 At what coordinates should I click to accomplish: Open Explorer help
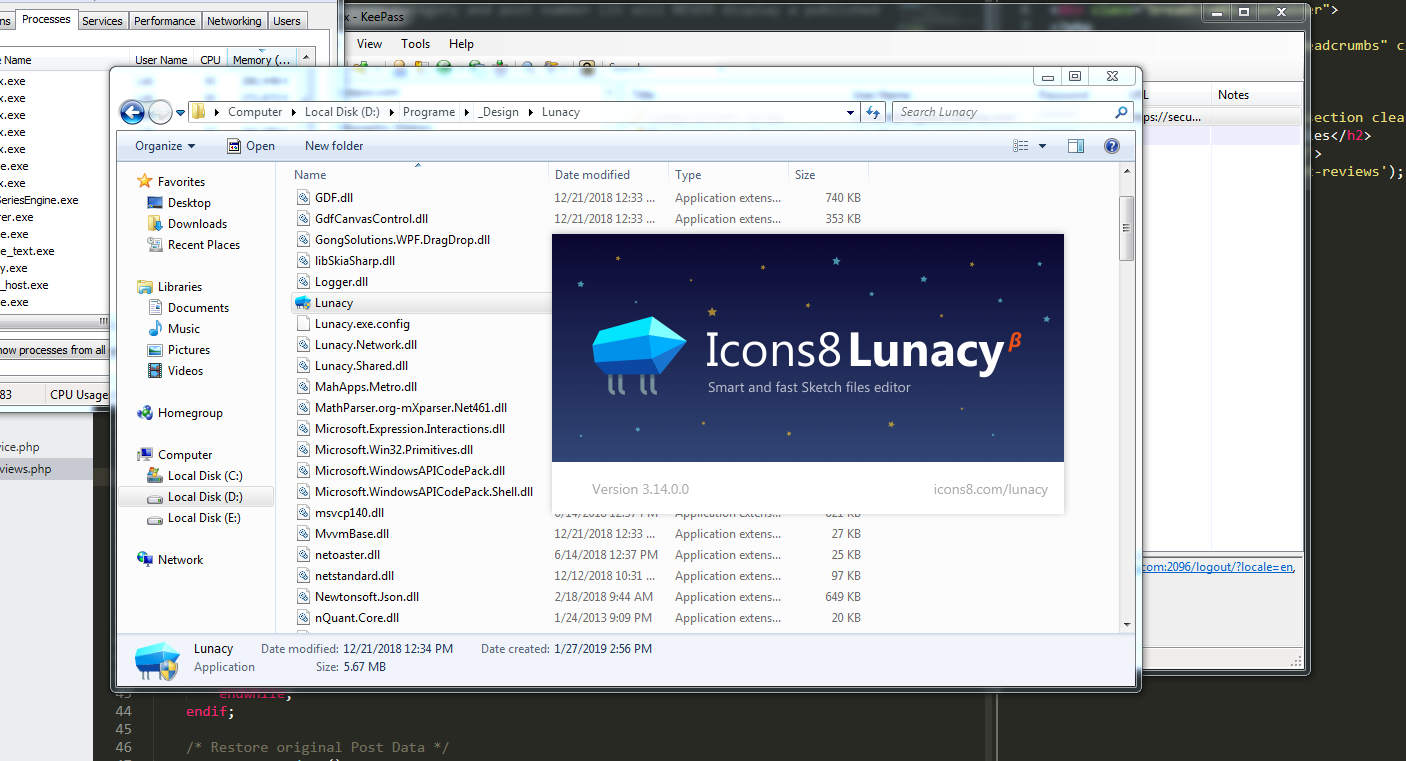[x=1111, y=146]
